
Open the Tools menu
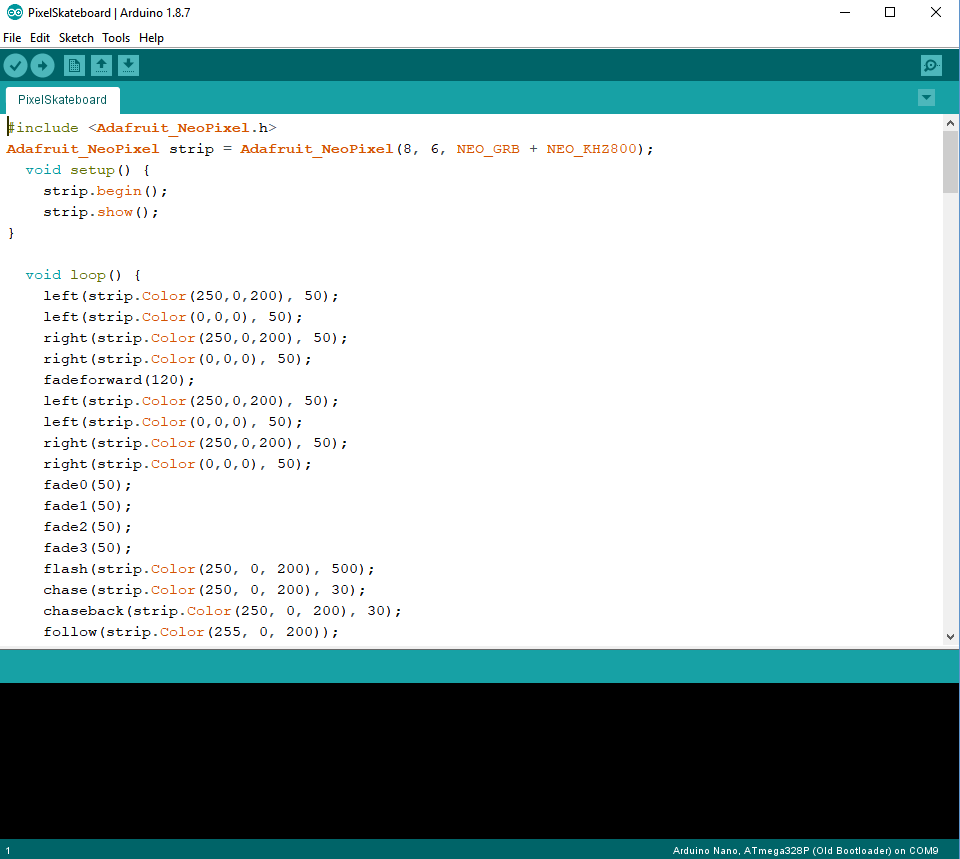click(116, 38)
